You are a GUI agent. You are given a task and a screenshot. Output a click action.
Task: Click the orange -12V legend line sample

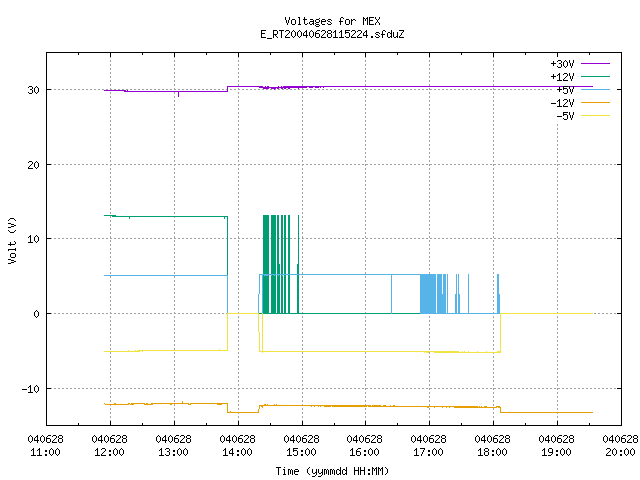click(595, 102)
